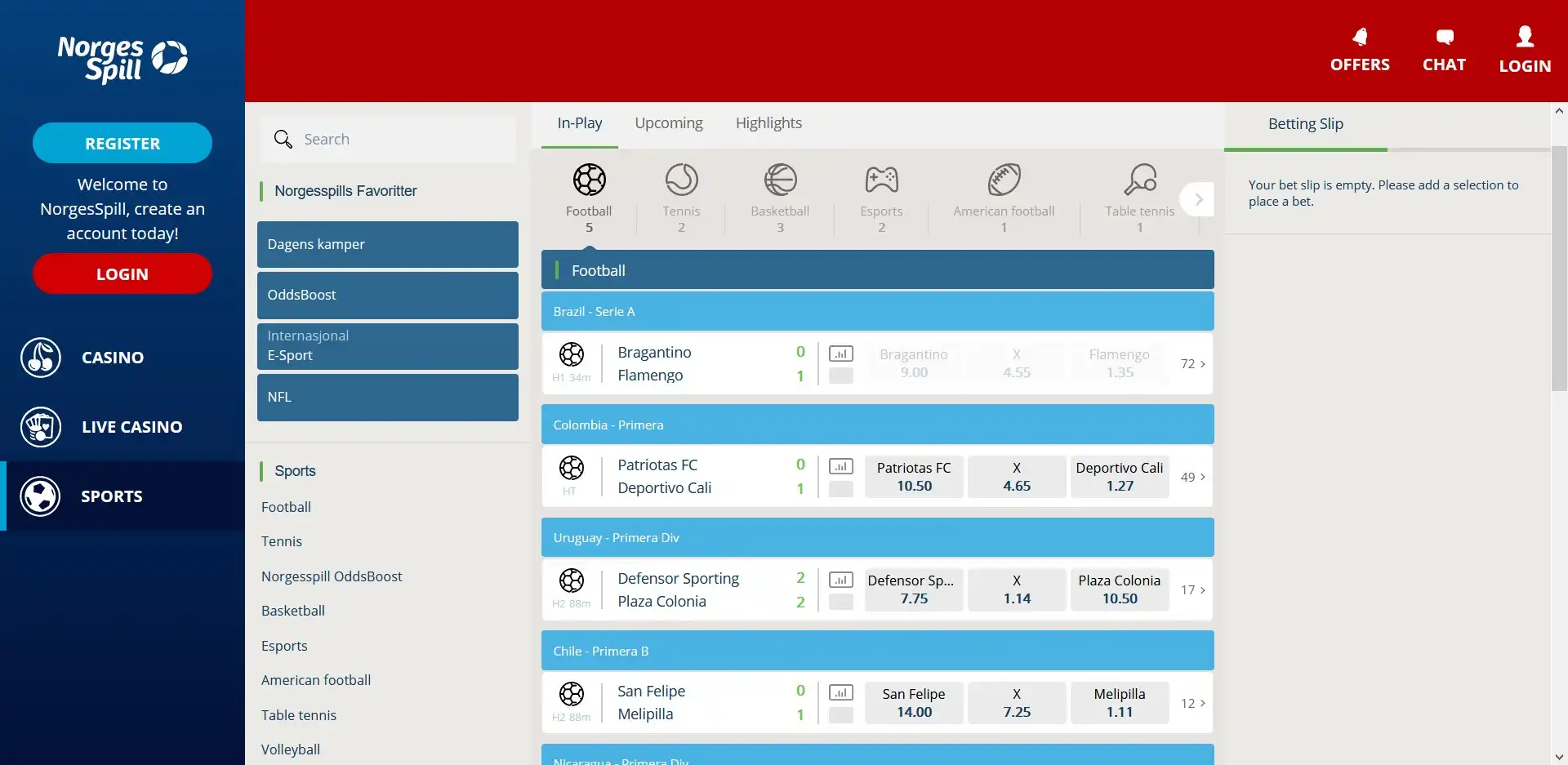Select the Tennis sport icon

[x=681, y=180]
